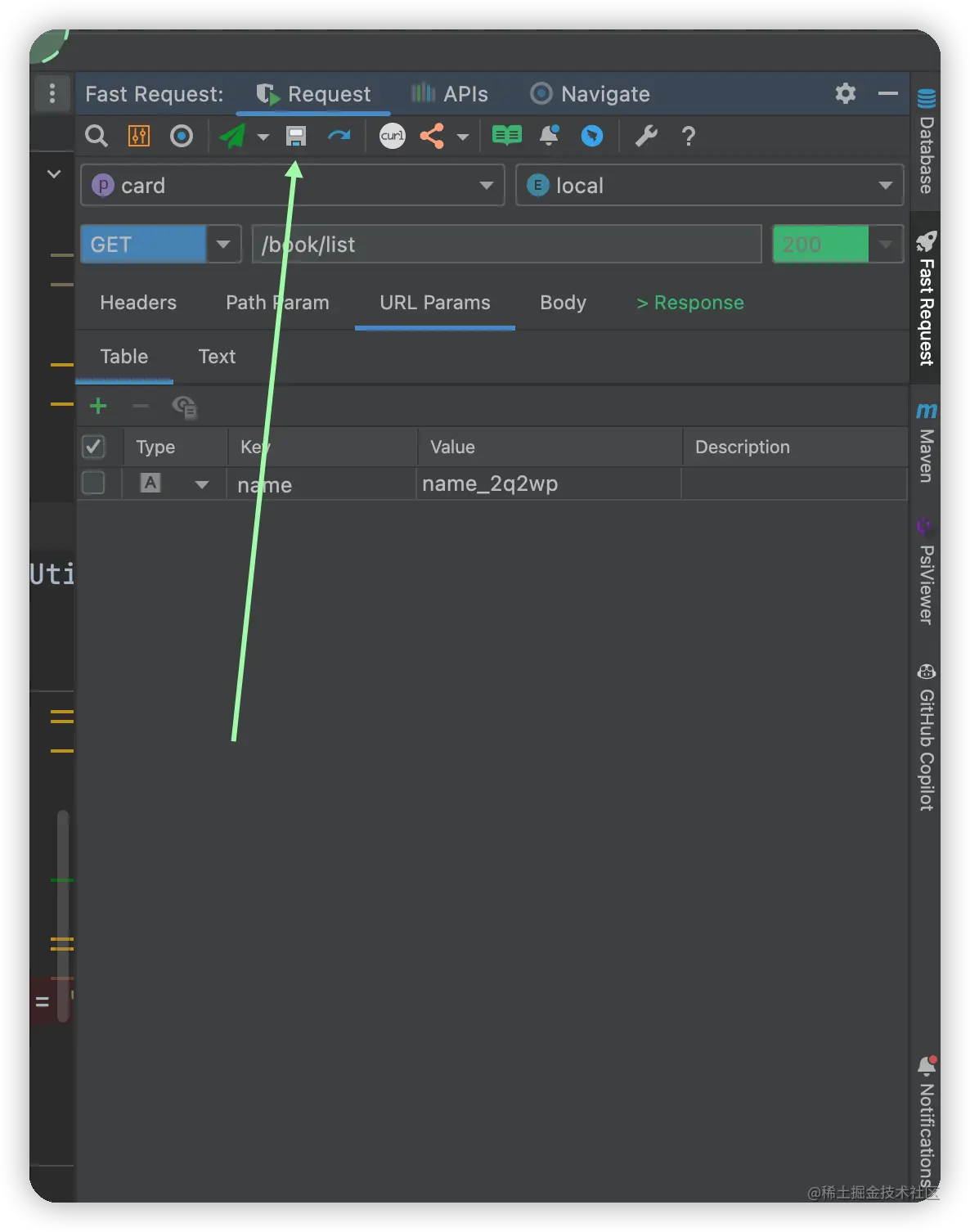Click the question mark help icon
Viewport: 970px width, 1232px height.
689,136
